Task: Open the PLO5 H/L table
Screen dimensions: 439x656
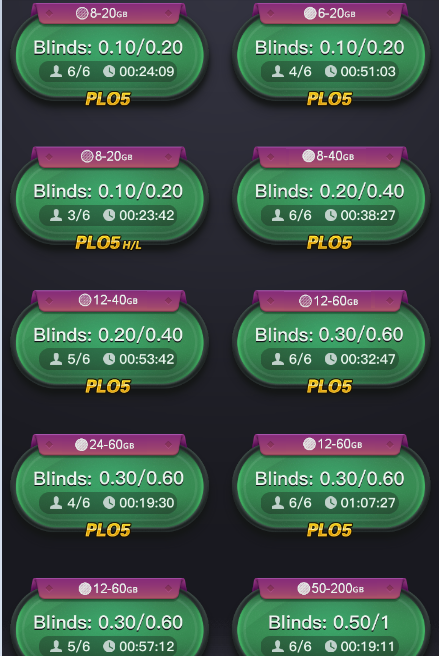Action: (x=109, y=199)
